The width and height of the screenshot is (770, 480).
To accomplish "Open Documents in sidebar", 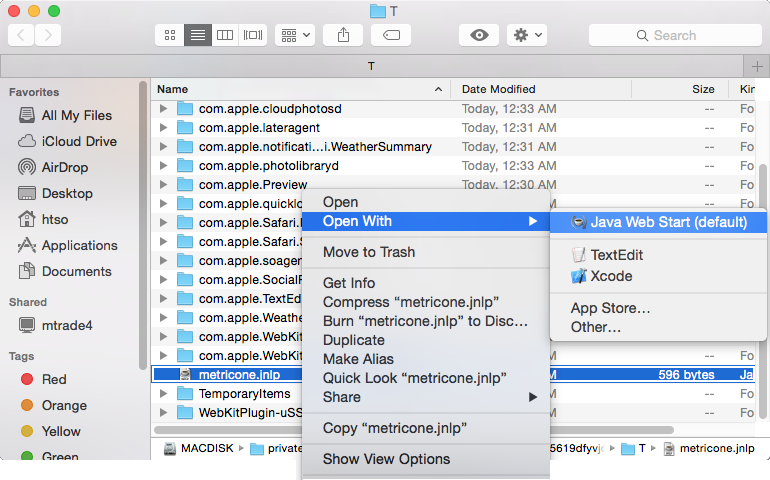I will 65,272.
